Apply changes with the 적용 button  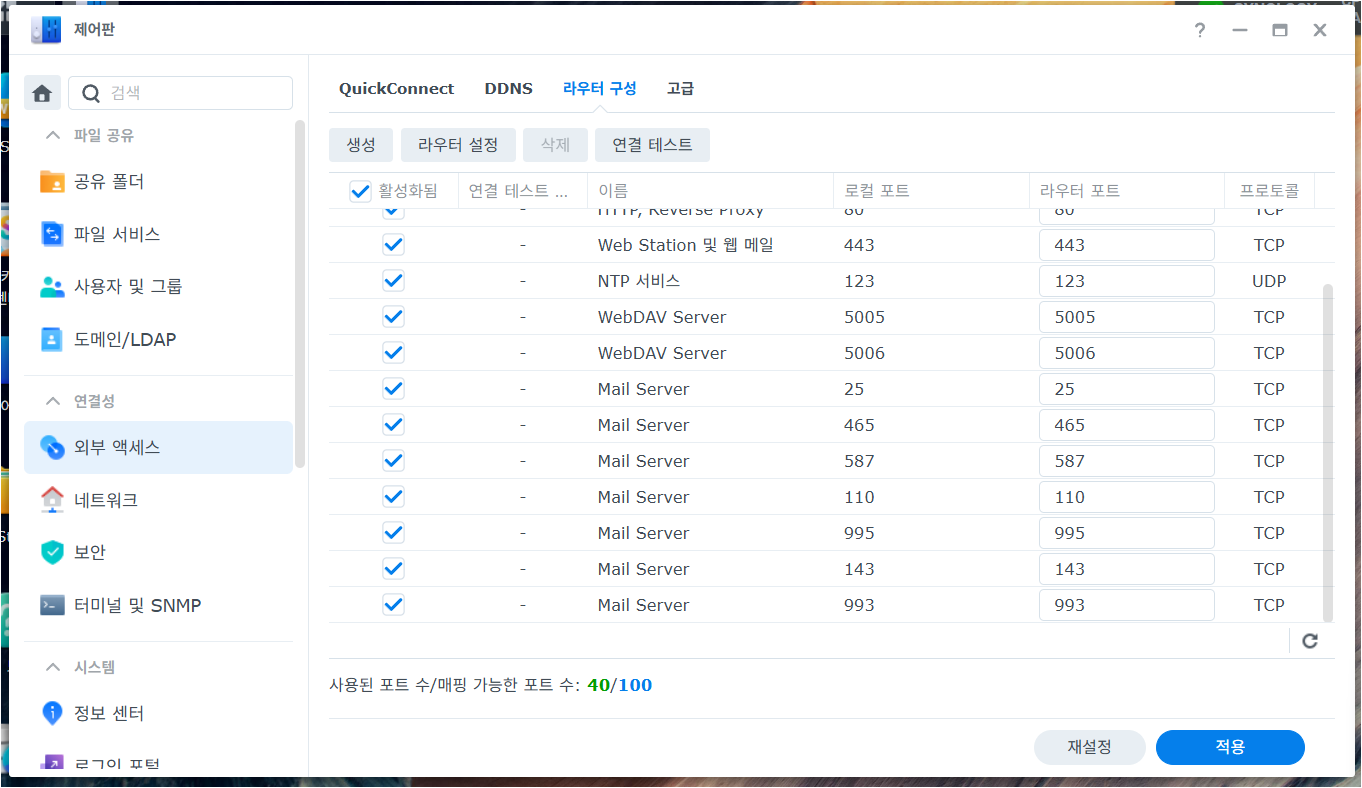point(1230,747)
